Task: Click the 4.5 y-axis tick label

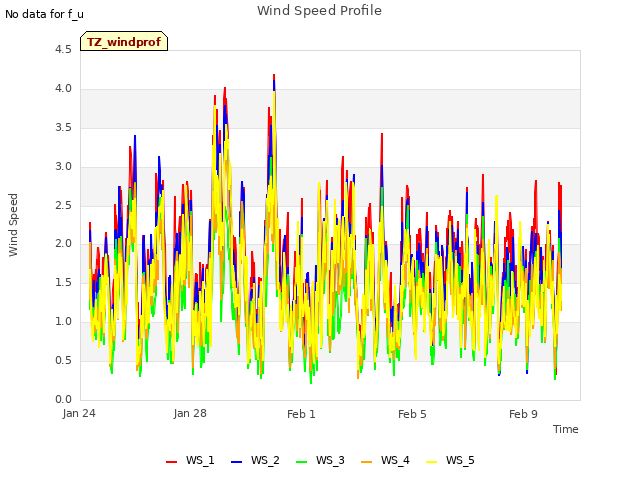Action: coord(63,50)
